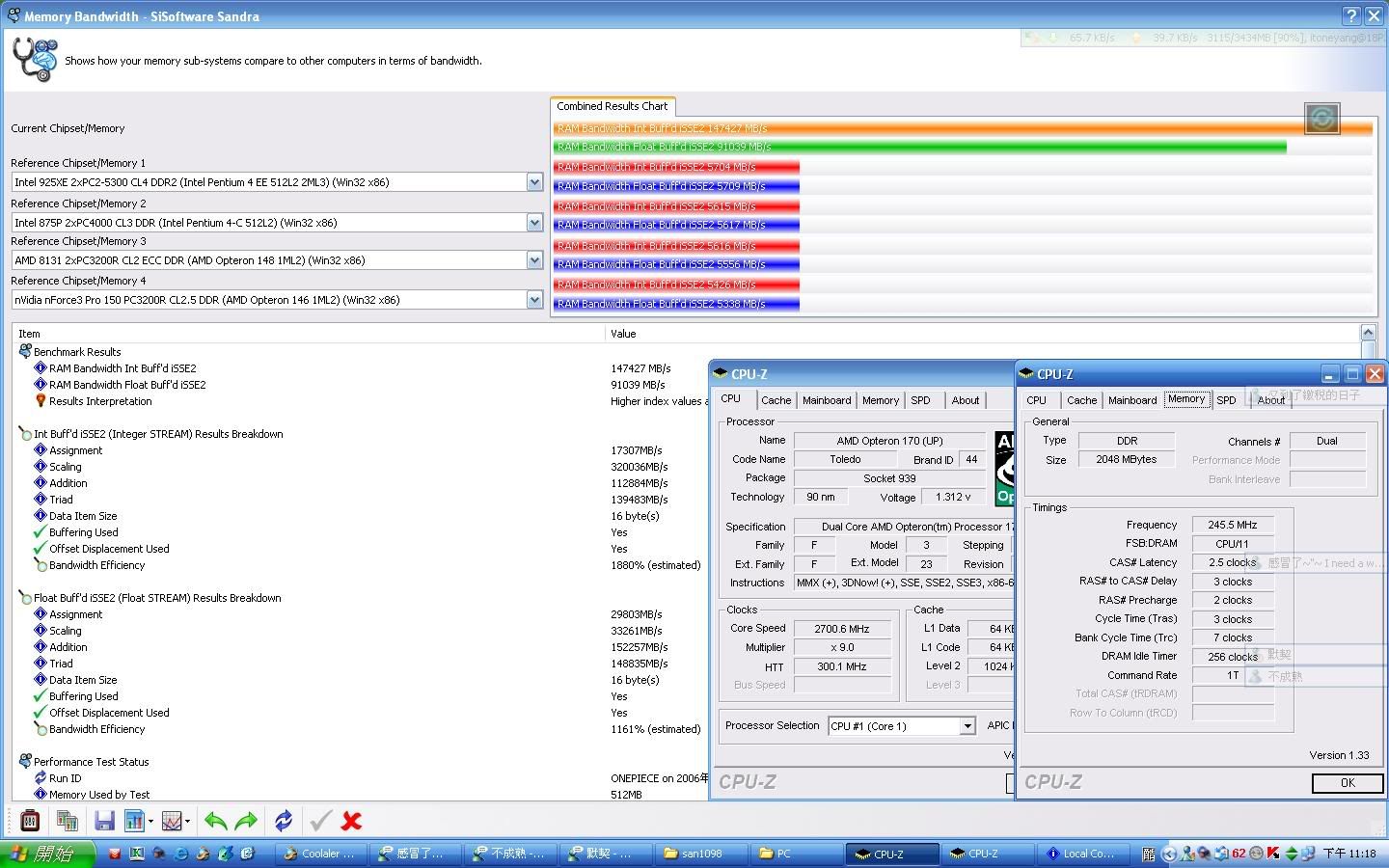1389x868 pixels.
Task: Click the swirl icon at chart top-right
Action: pos(1321,119)
